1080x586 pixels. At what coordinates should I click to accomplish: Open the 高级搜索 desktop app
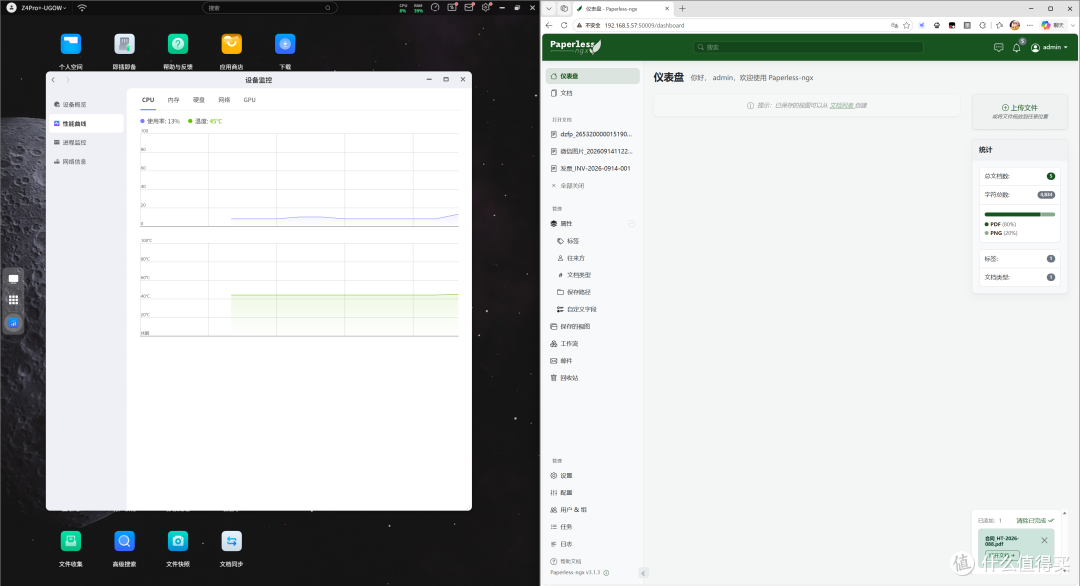tap(124, 541)
